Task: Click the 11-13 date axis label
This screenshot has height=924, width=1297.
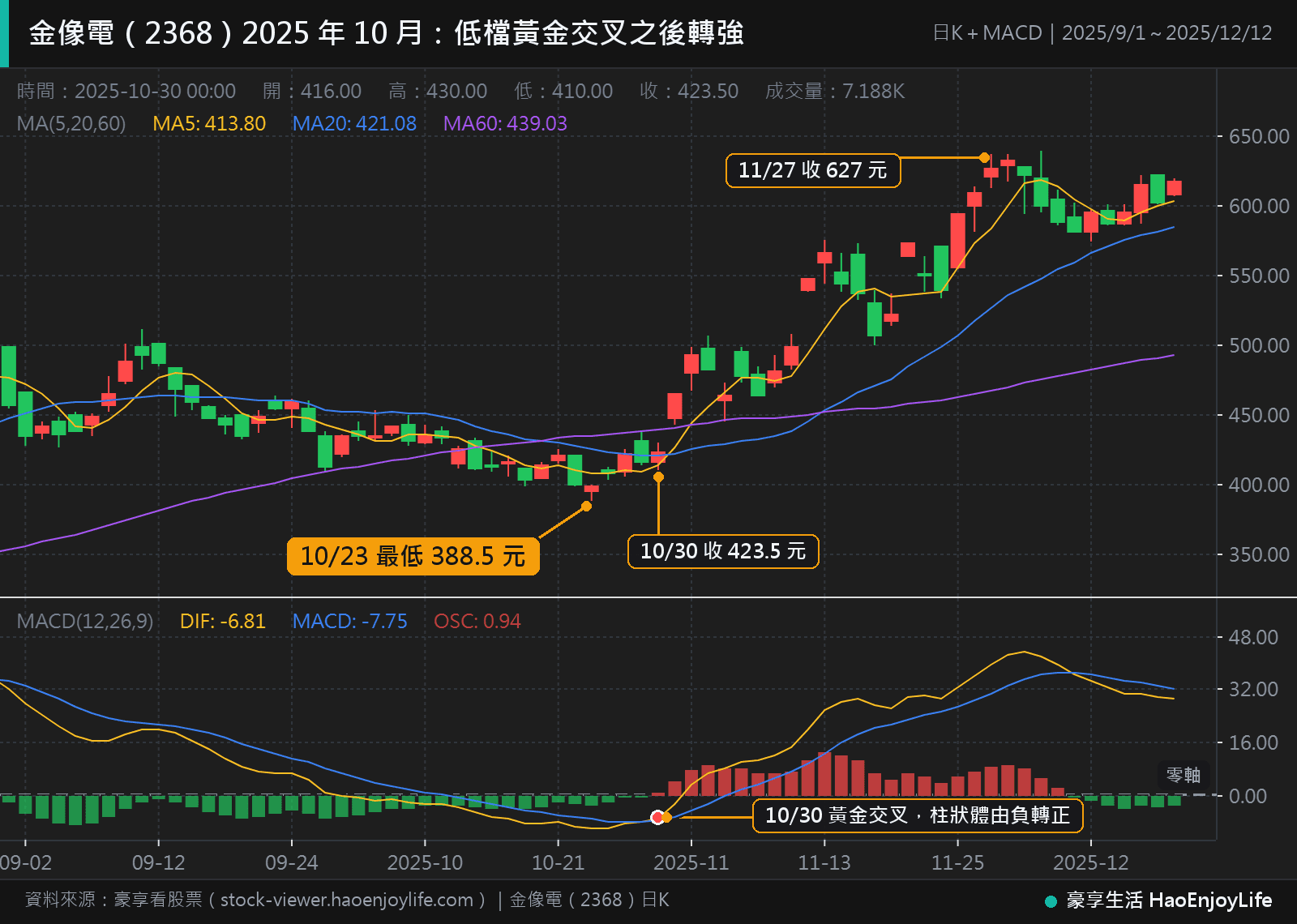Action: [x=824, y=862]
